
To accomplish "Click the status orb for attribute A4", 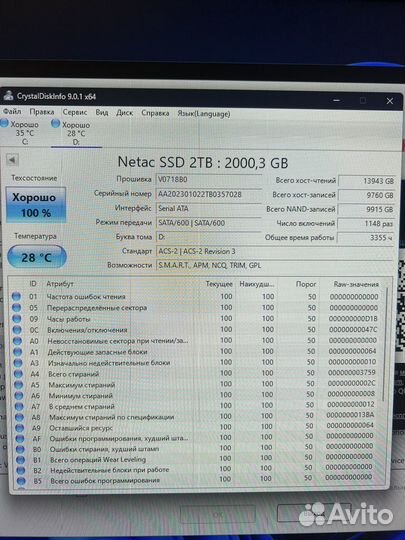I will coord(19,374).
